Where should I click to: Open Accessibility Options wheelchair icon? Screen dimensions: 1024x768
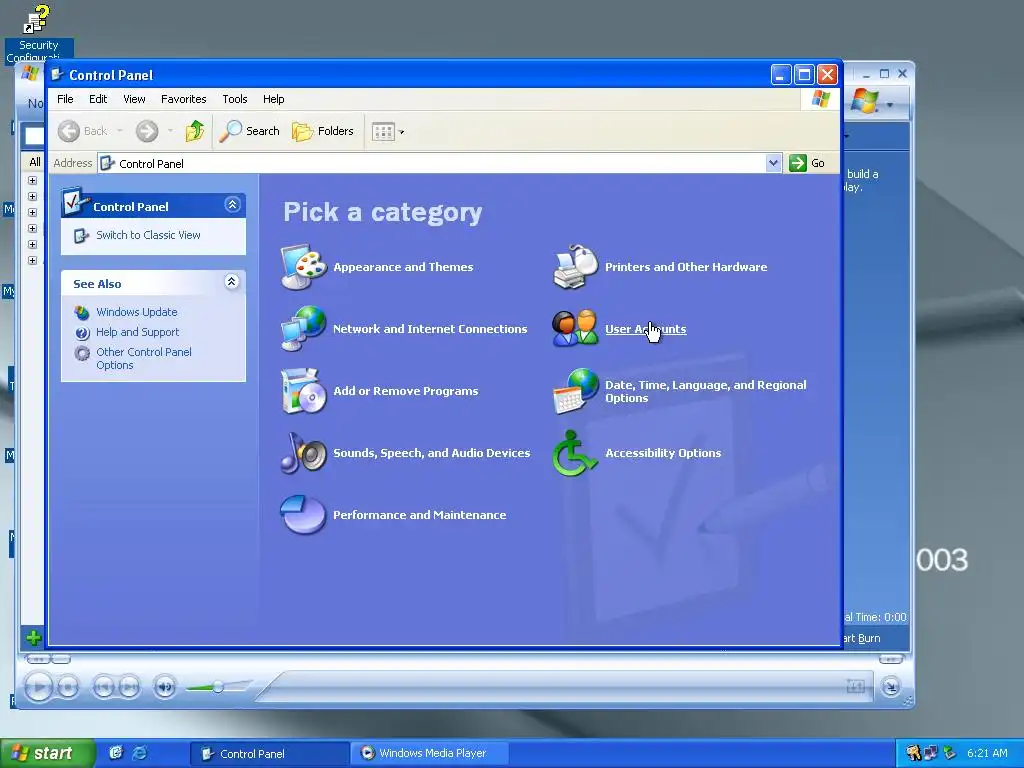pos(575,453)
